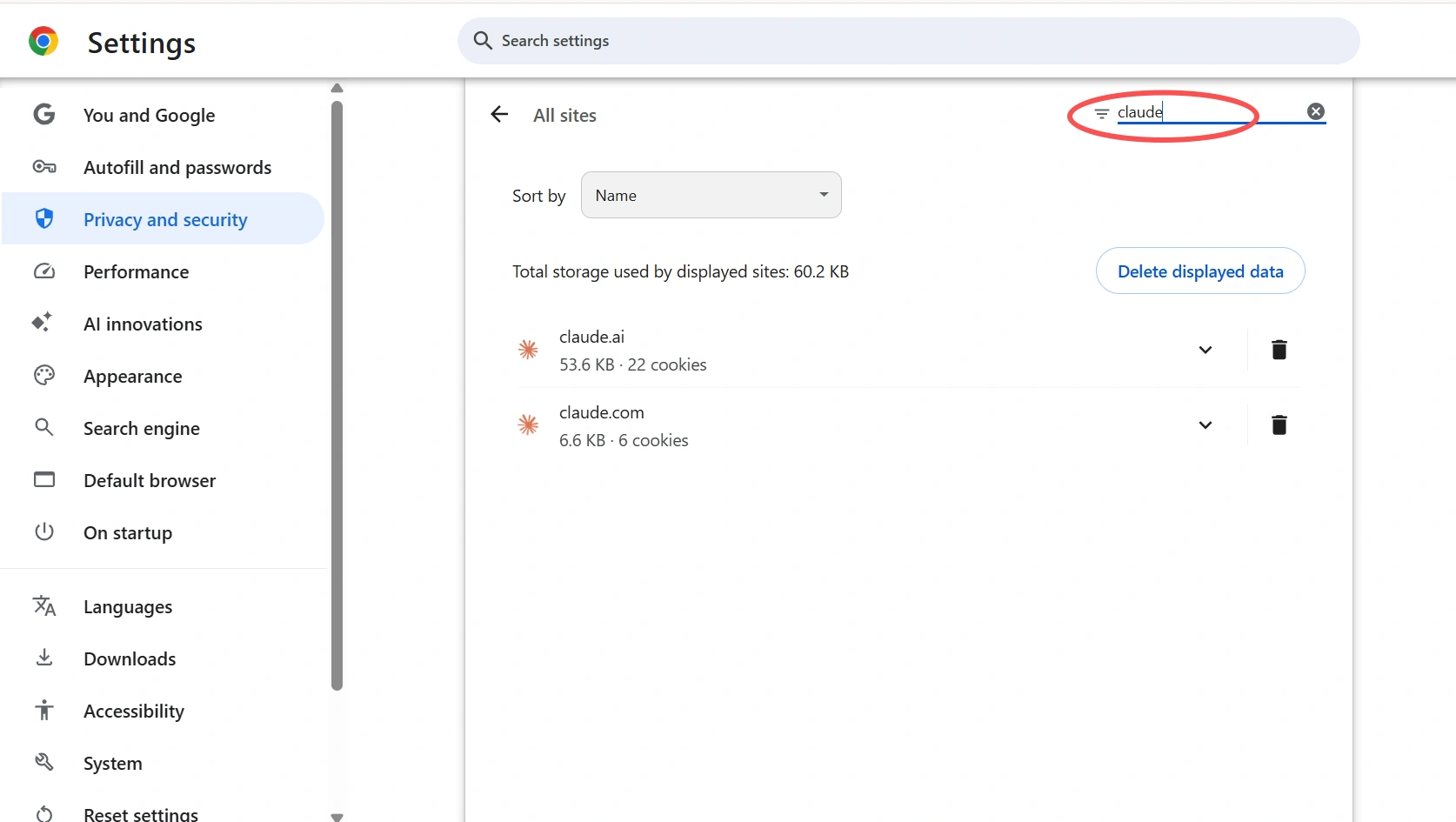This screenshot has width=1456, height=822.
Task: Click the Chrome logo icon
Action: [43, 41]
